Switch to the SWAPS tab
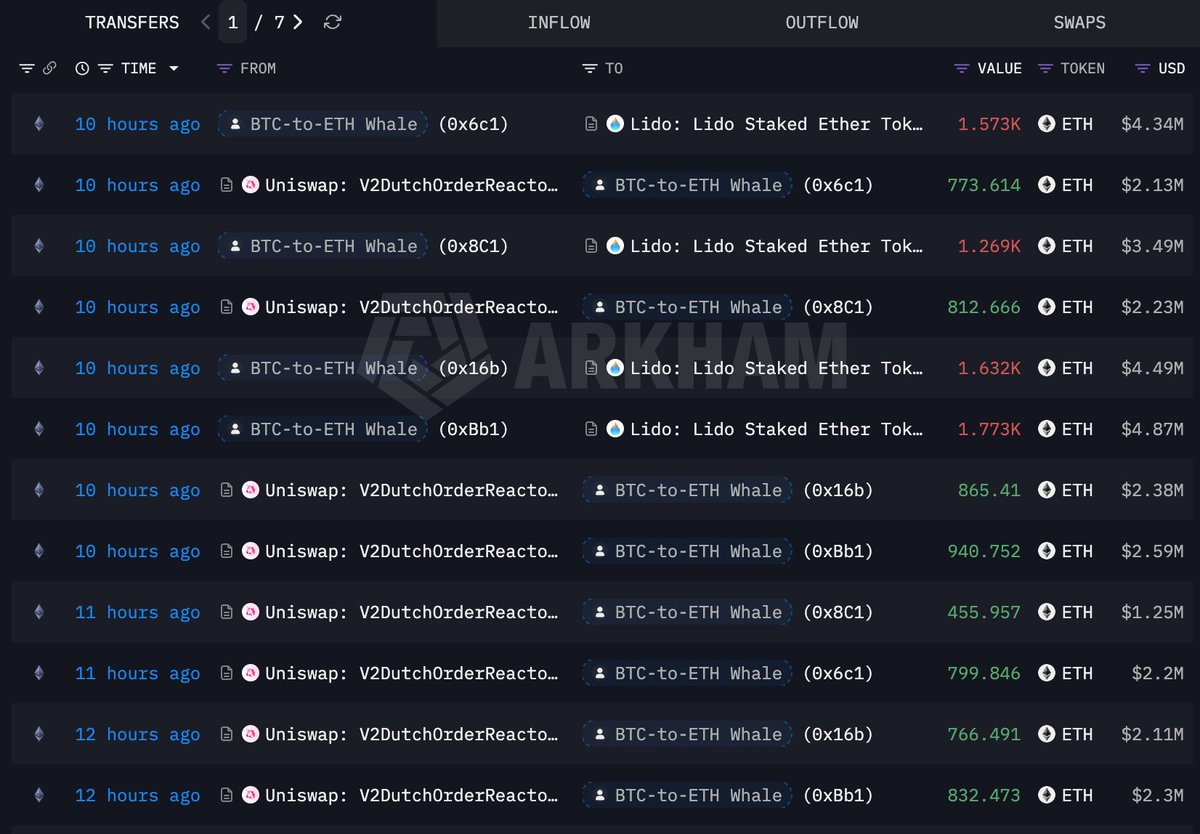The width and height of the screenshot is (1200, 834). click(x=1080, y=22)
